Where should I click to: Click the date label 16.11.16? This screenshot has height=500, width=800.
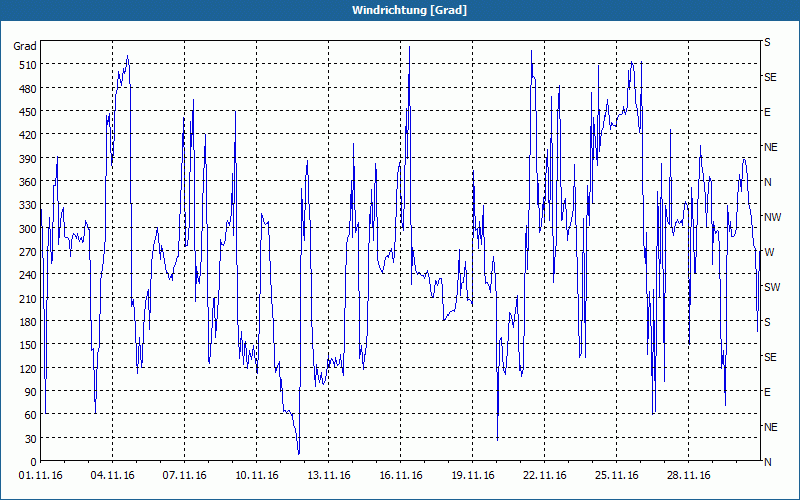click(401, 476)
